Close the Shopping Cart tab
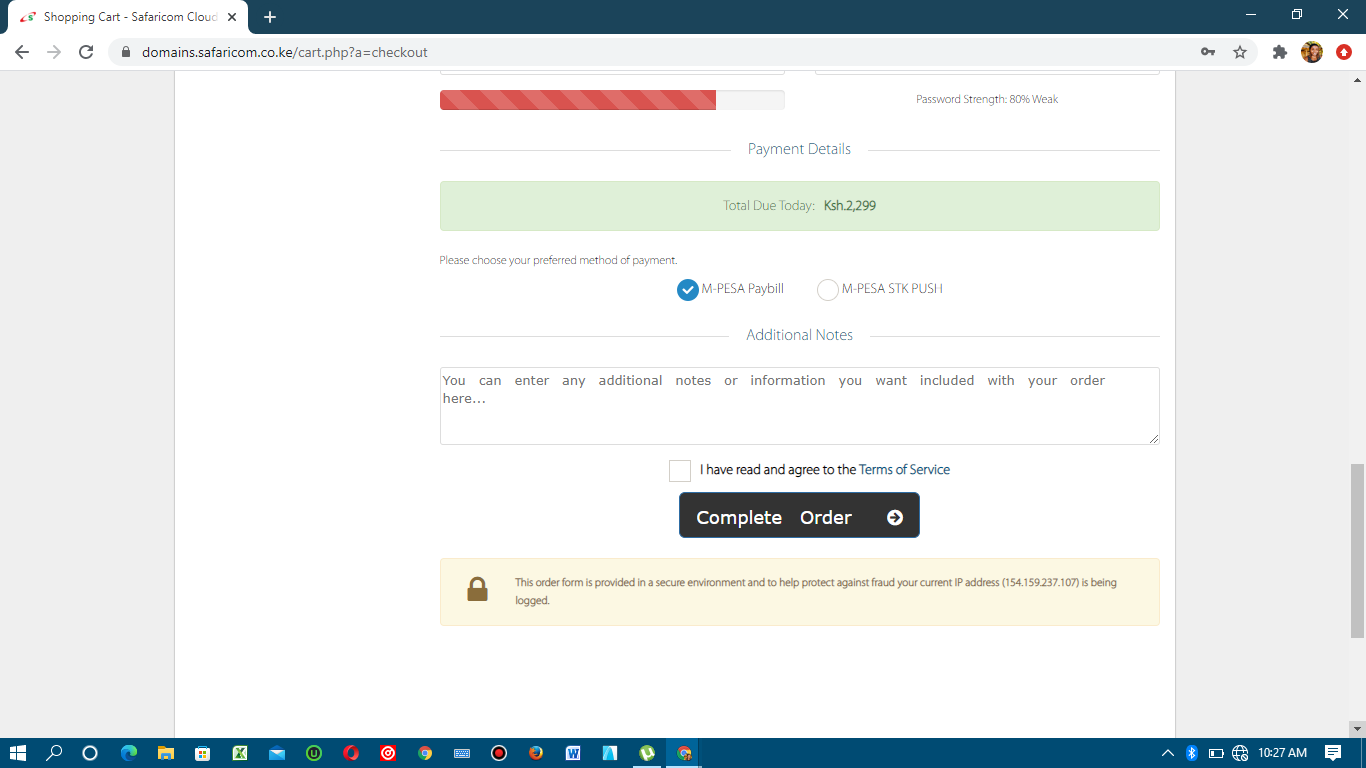Screen dimensions: 1366x768 [232, 17]
